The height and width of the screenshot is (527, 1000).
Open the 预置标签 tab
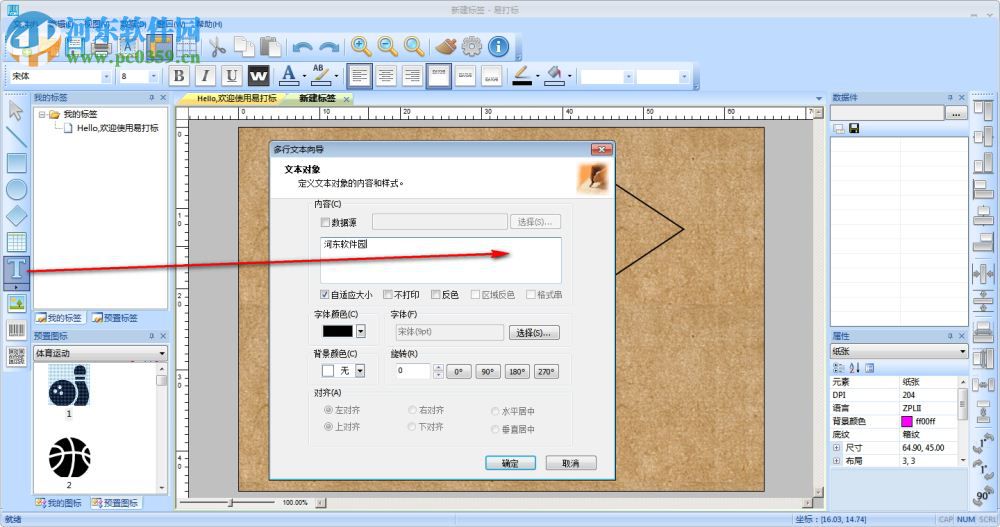pos(115,318)
